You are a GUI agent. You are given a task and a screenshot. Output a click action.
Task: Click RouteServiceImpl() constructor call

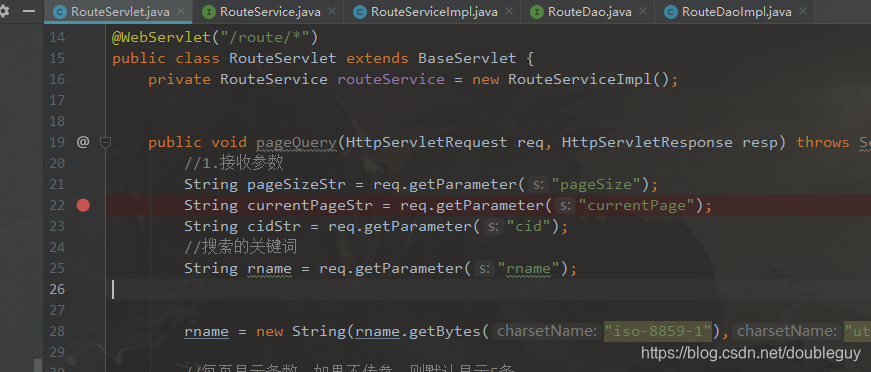(588, 79)
